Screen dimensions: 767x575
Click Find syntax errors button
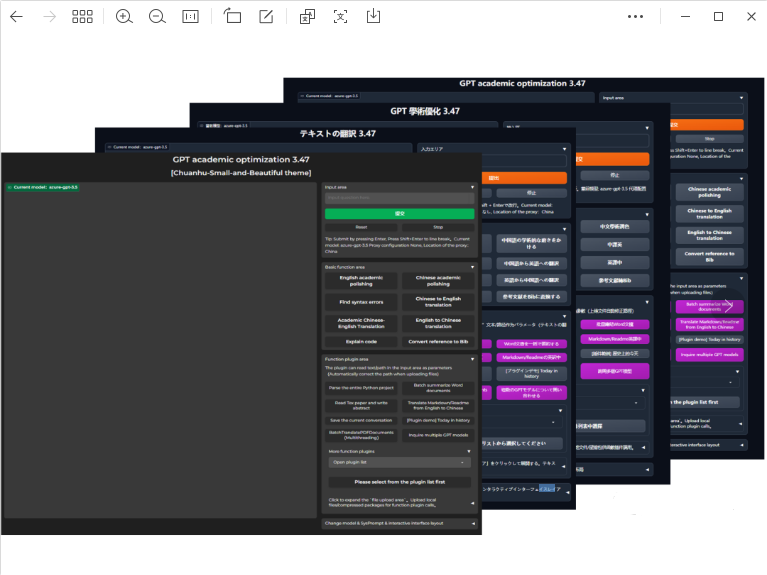361,302
